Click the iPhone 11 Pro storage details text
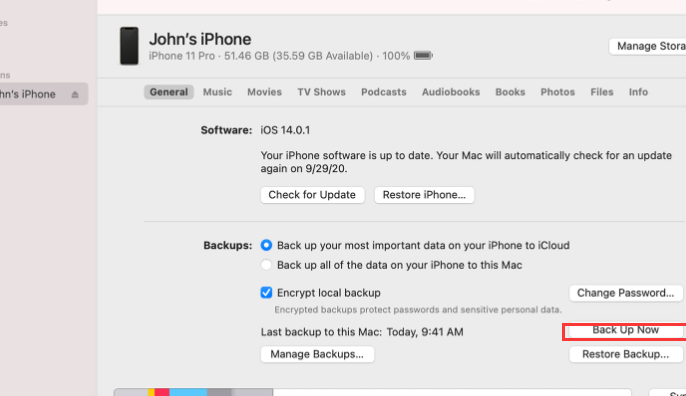Image resolution: width=686 pixels, height=396 pixels. [279, 56]
